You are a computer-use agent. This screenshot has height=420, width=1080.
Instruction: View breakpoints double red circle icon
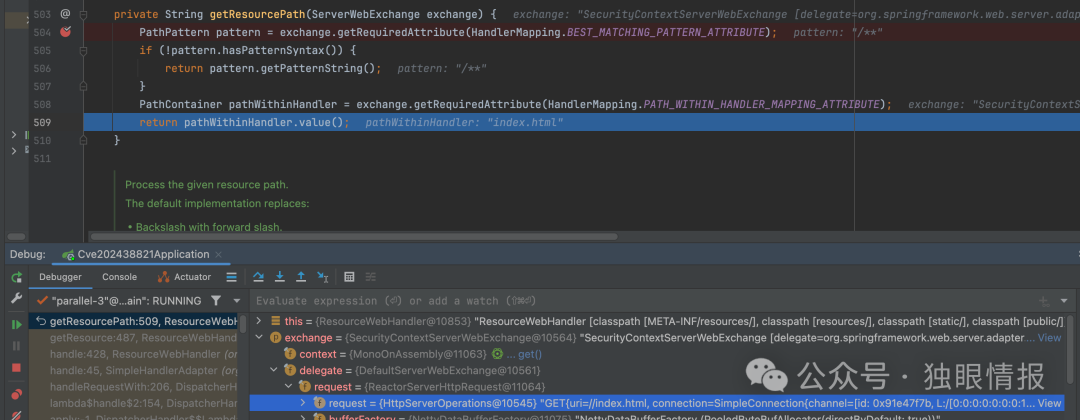click(x=16, y=395)
